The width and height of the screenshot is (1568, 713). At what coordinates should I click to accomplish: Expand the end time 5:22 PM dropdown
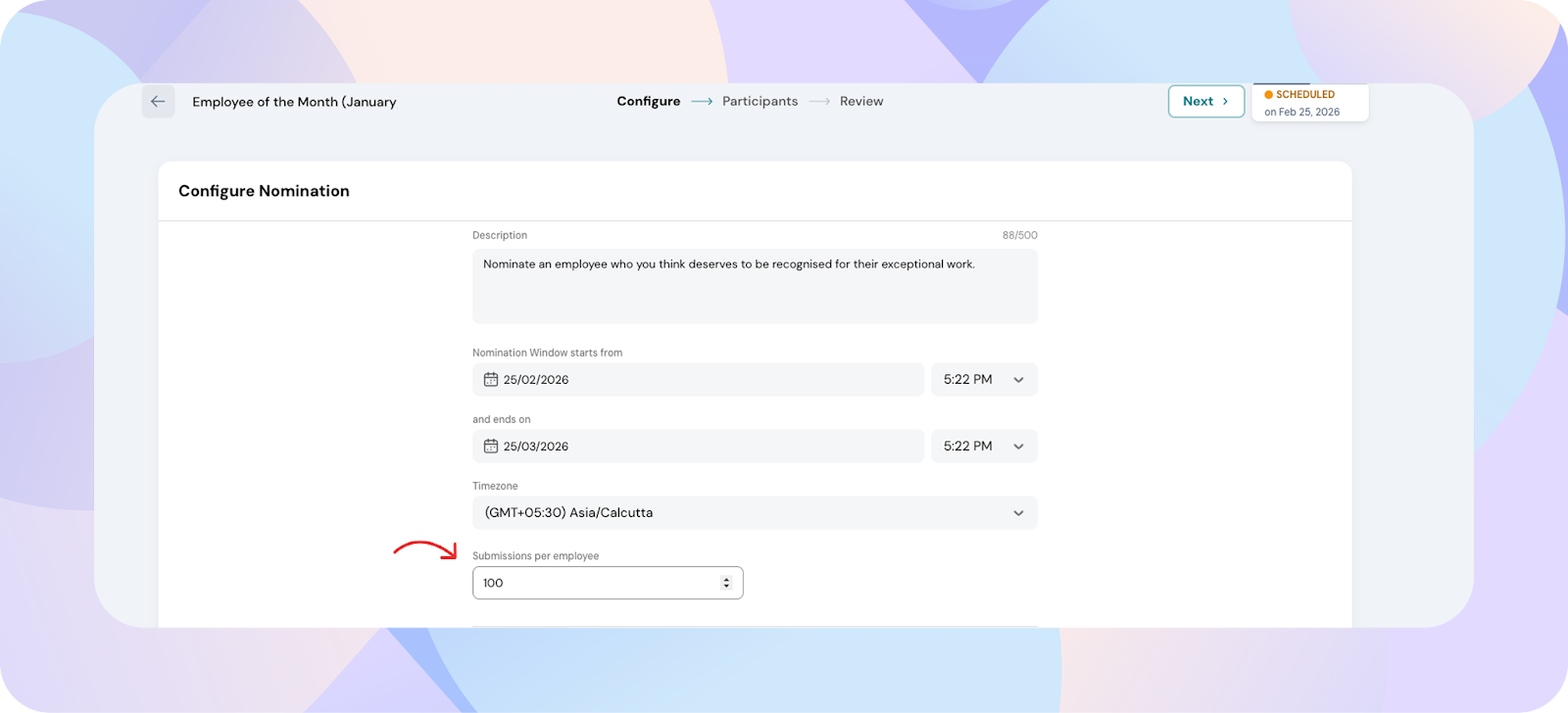point(984,447)
